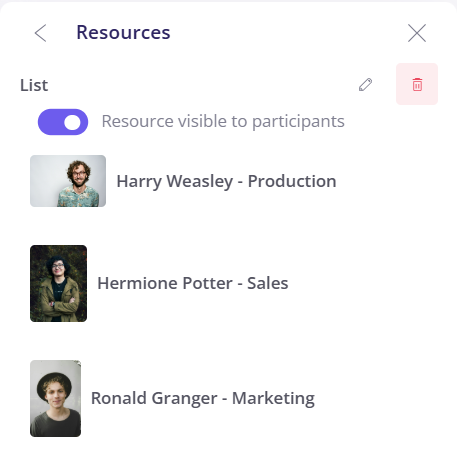457x474 pixels.
Task: Click the word Marketing in third entry
Action: point(273,398)
